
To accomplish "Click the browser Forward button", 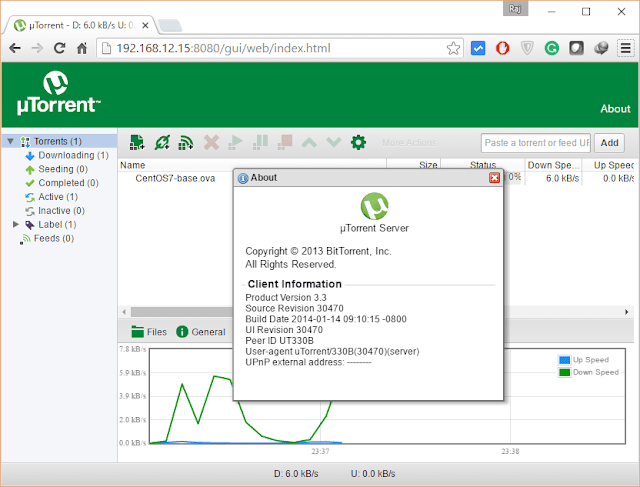I will pos(37,48).
